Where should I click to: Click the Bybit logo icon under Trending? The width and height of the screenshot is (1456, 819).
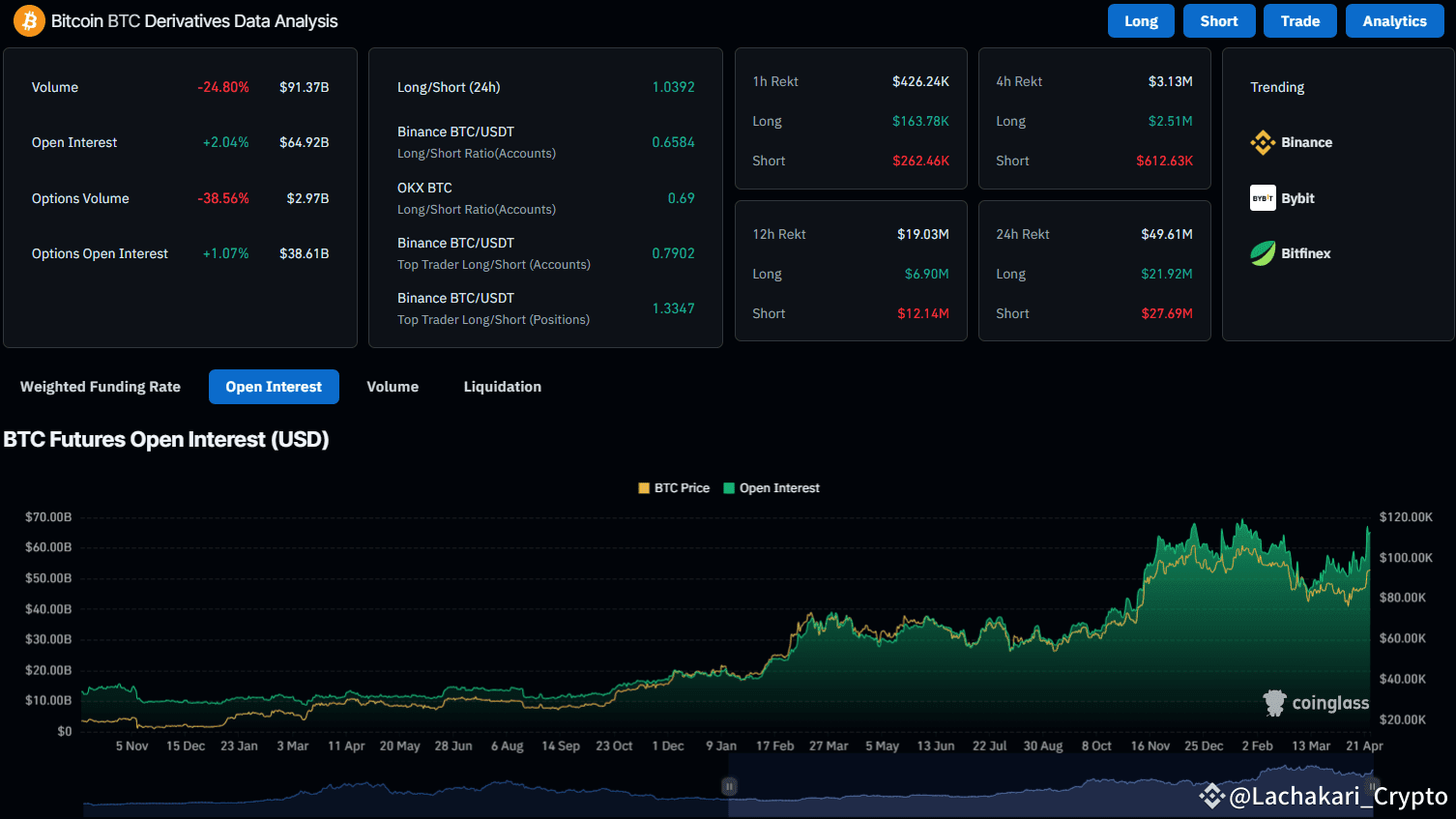tap(1263, 198)
